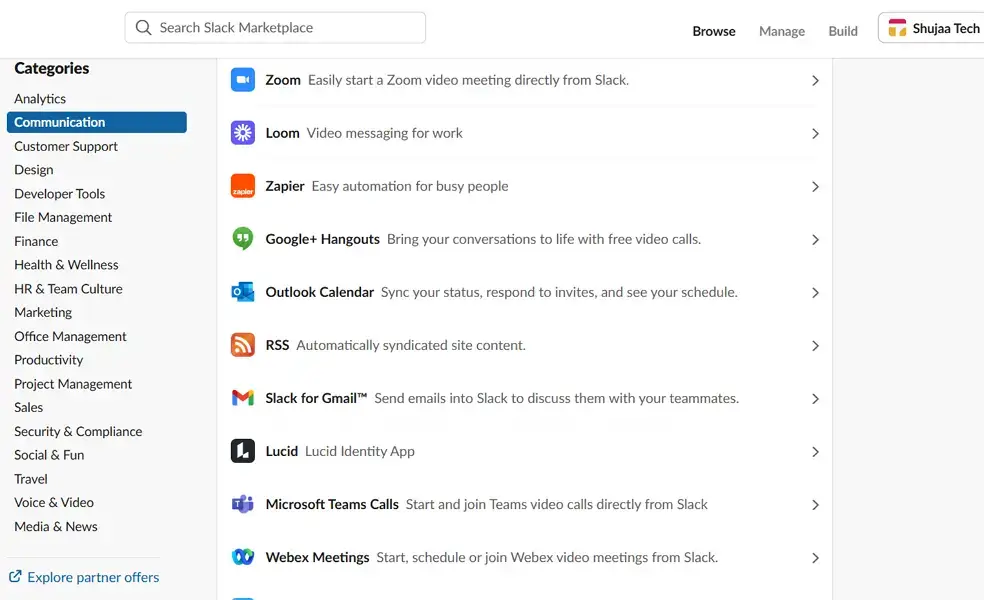The image size is (984, 600).
Task: Select the Design category
Action: click(34, 169)
